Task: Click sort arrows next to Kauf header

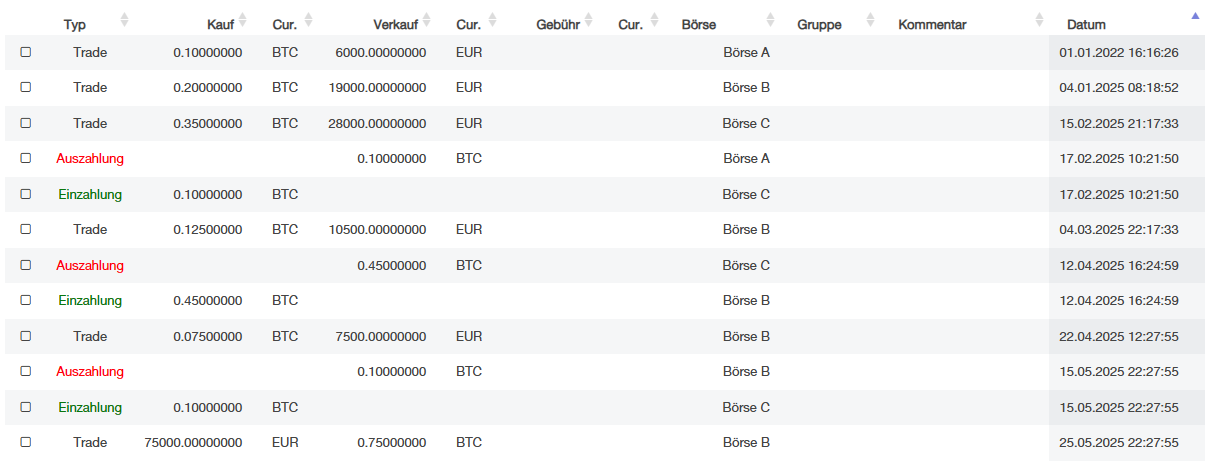Action: click(242, 20)
